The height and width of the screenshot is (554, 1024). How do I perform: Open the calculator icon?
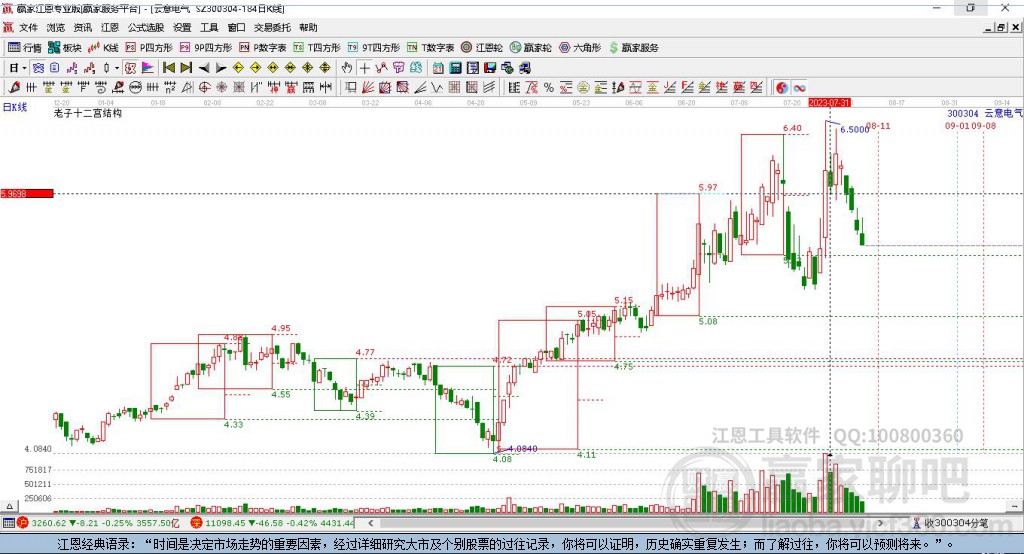(x=455, y=68)
